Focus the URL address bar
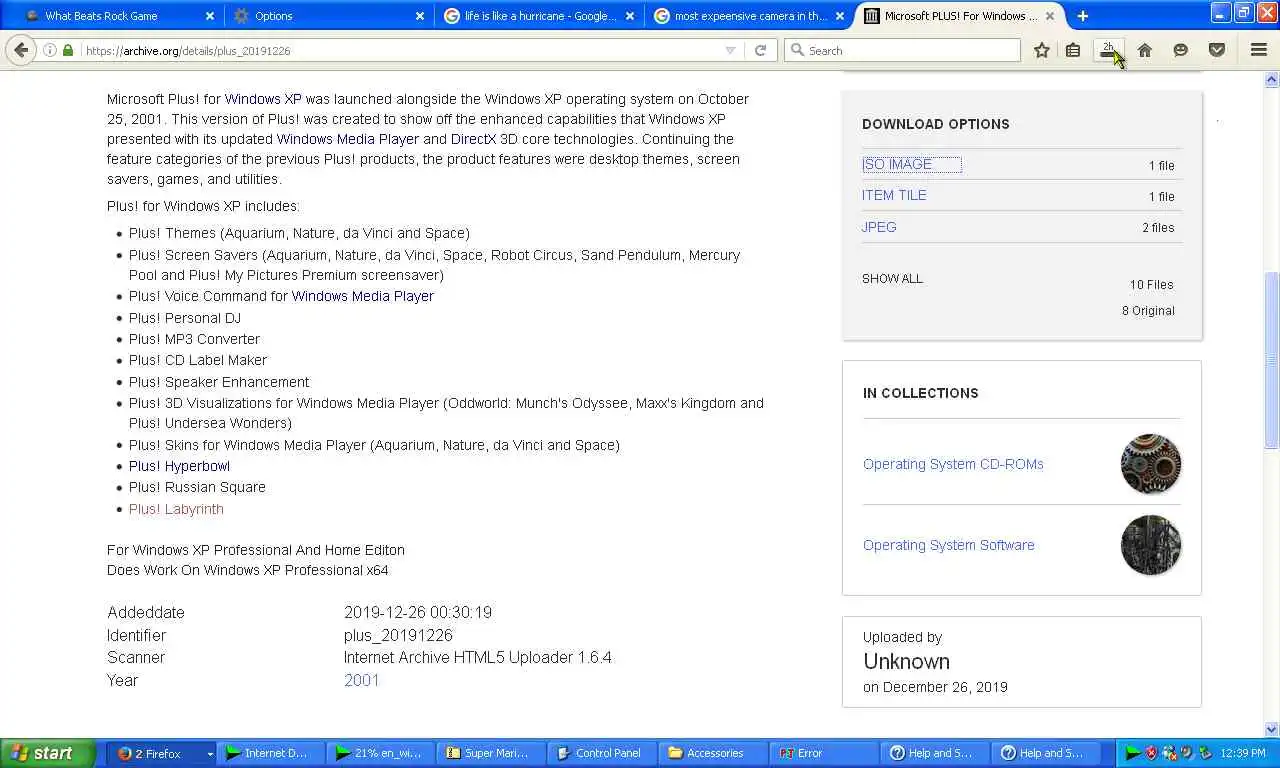The width and height of the screenshot is (1280, 768). pyautogui.click(x=400, y=50)
